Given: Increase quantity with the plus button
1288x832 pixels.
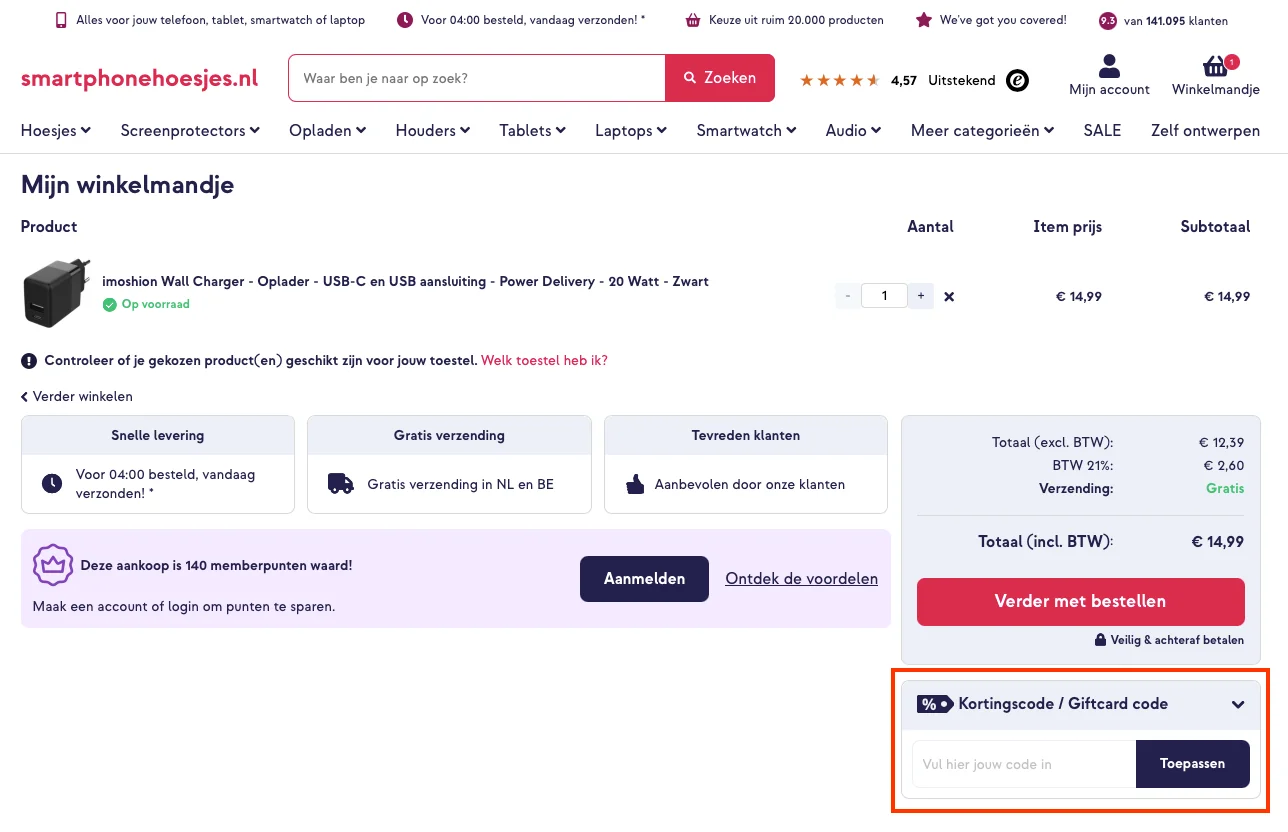Looking at the screenshot, I should [920, 296].
